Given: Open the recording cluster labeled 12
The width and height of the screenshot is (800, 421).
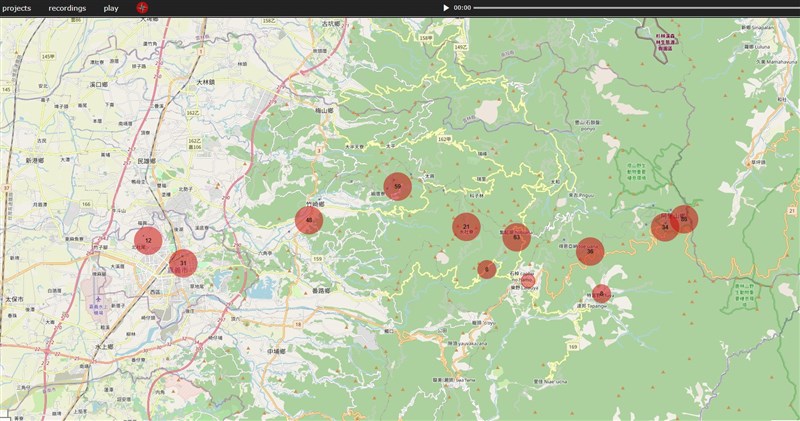Looking at the screenshot, I should [148, 240].
